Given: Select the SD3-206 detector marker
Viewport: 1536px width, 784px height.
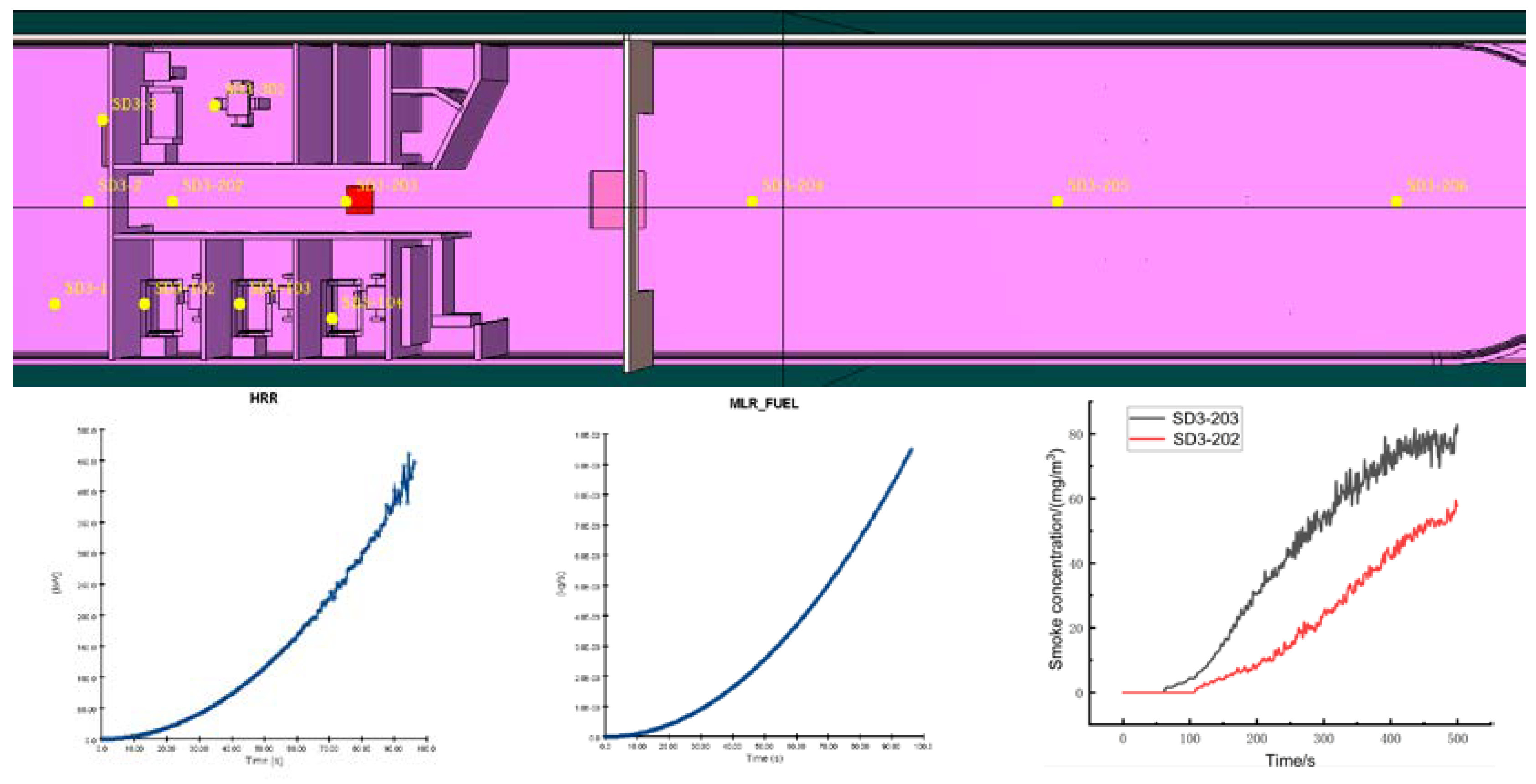Looking at the screenshot, I should (1396, 202).
